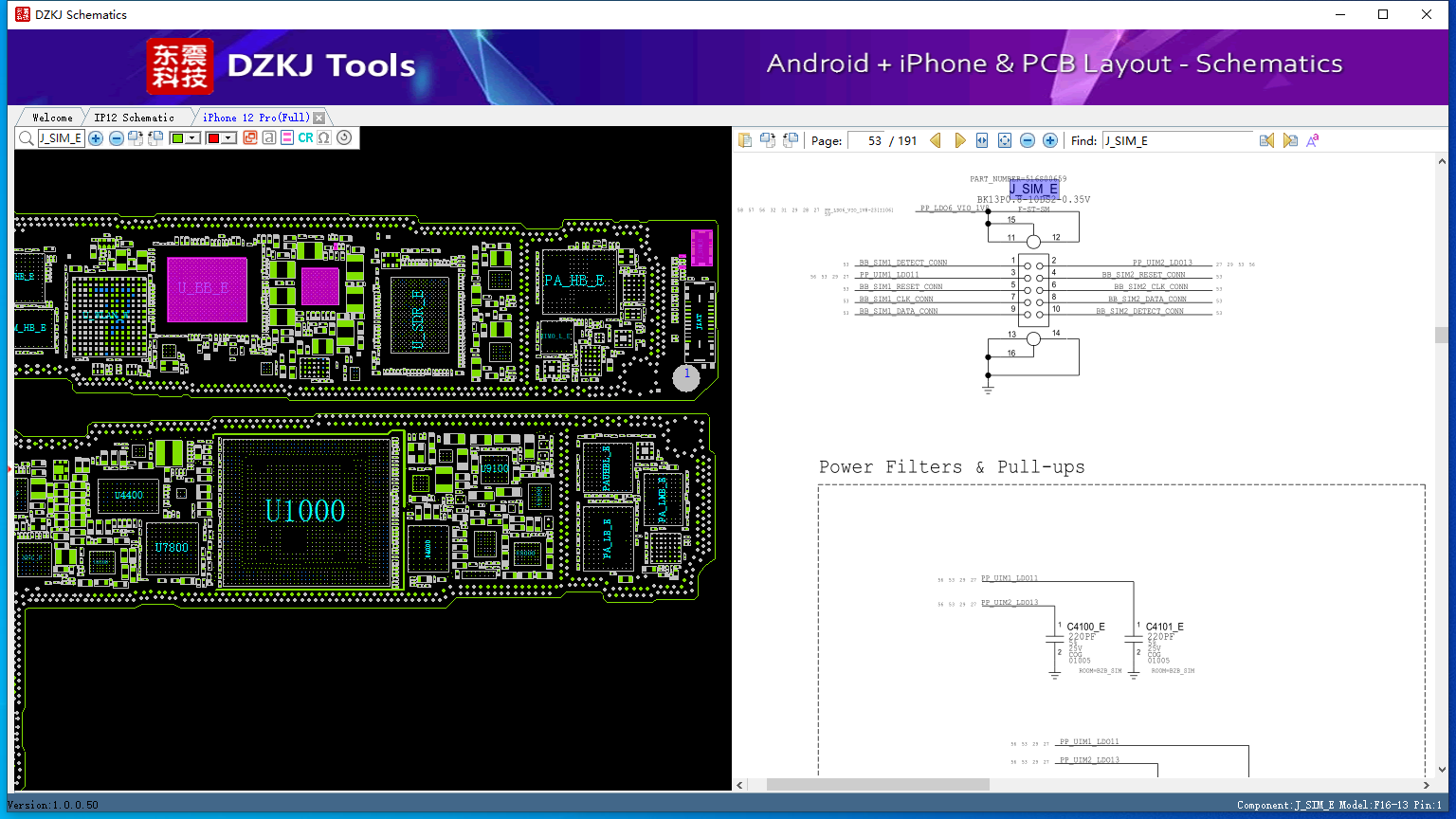Open the green color dropdown arrow
This screenshot has height=819, width=1456.
click(192, 138)
